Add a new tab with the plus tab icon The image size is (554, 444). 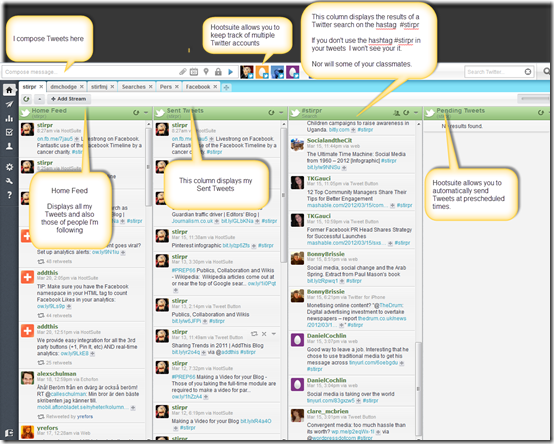point(226,87)
